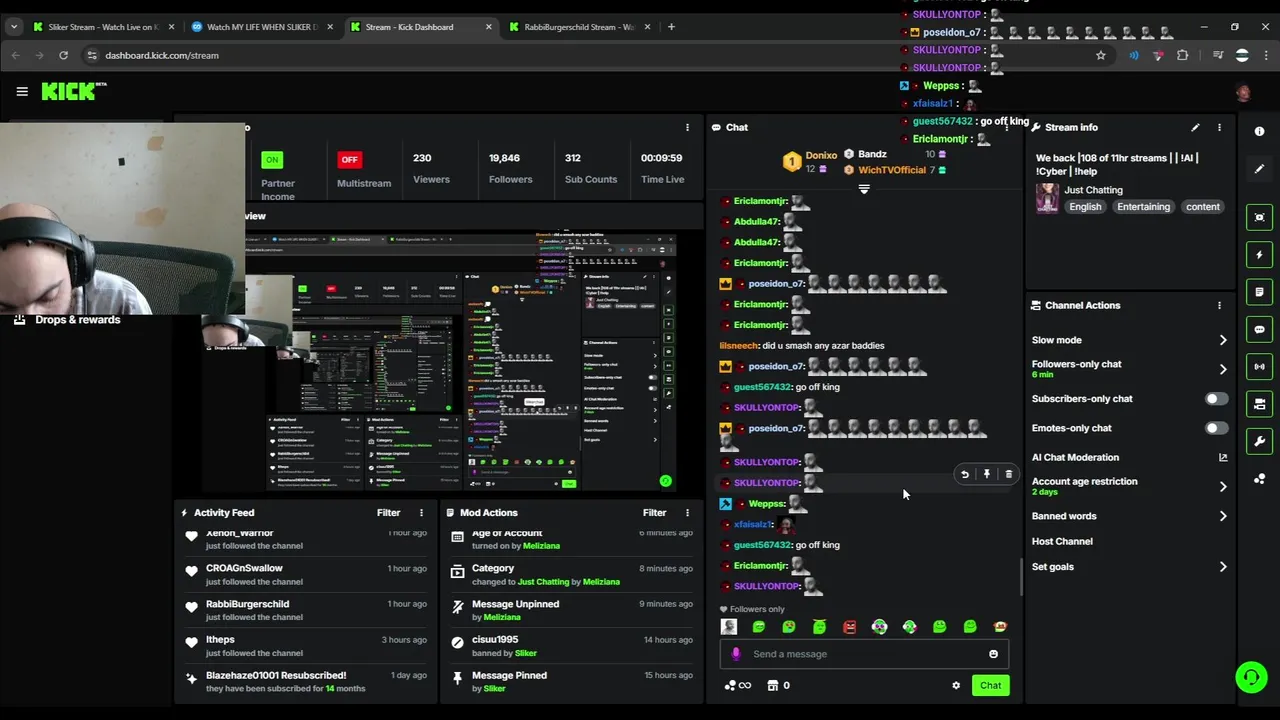The width and height of the screenshot is (1280, 720).
Task: Select the server layout icon in right sidebar
Action: click(1259, 404)
